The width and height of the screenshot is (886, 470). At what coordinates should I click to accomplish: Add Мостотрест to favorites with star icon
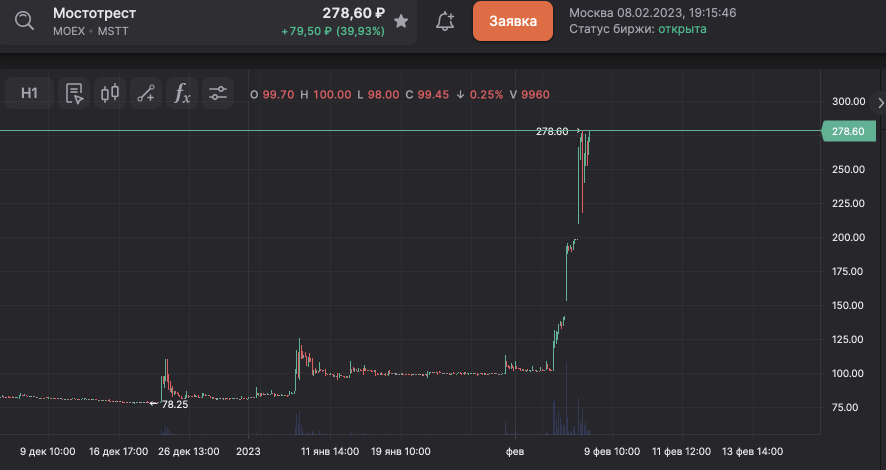pos(401,21)
